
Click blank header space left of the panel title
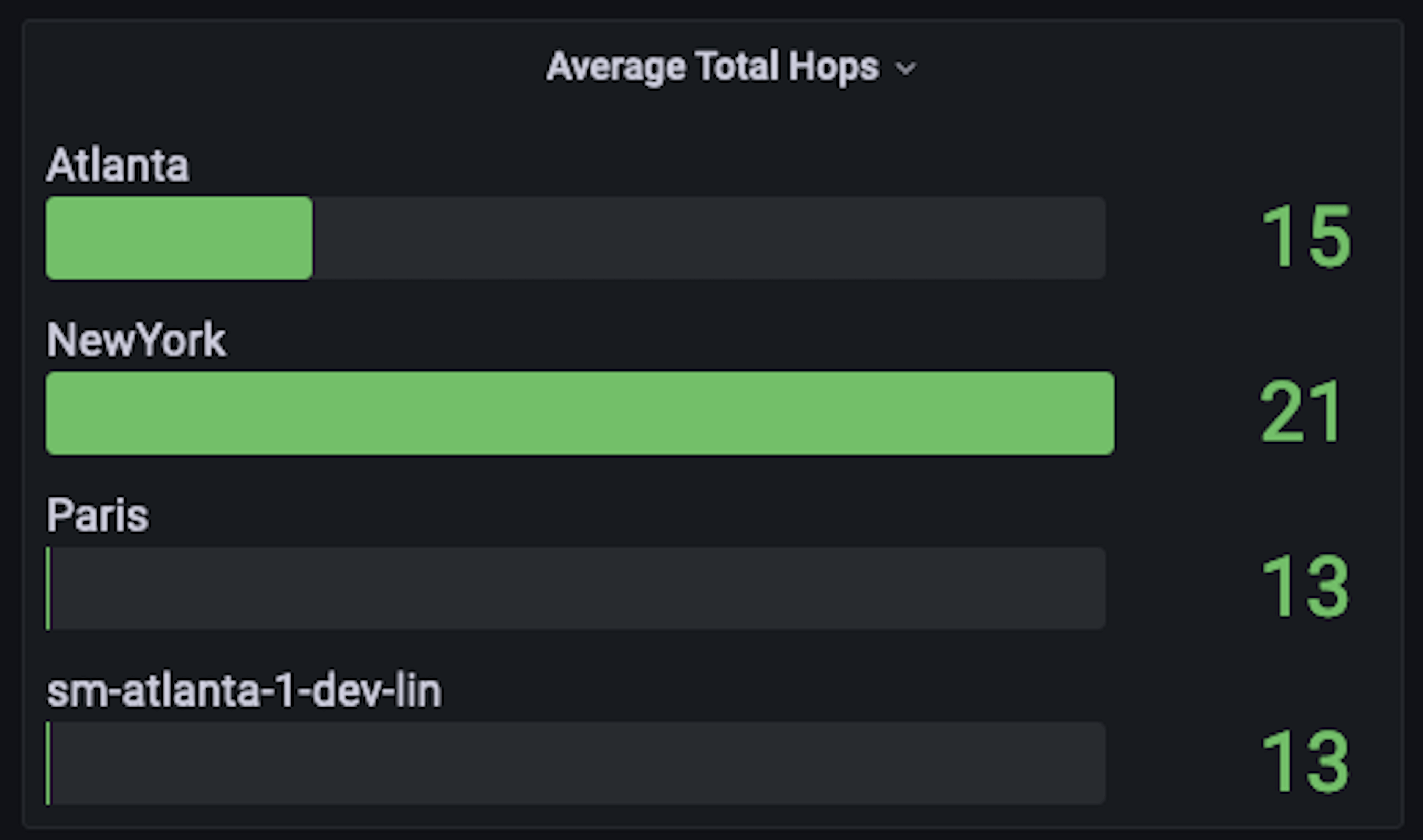tap(283, 67)
